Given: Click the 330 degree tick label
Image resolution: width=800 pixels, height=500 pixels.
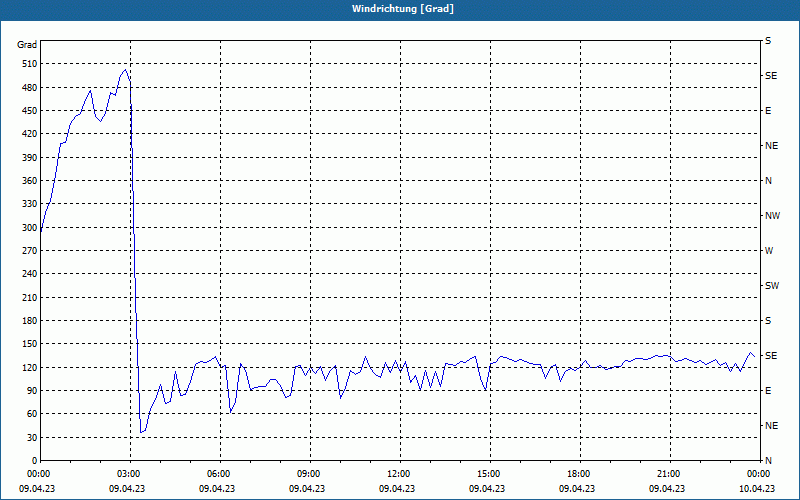Looking at the screenshot, I should click(x=30, y=204).
